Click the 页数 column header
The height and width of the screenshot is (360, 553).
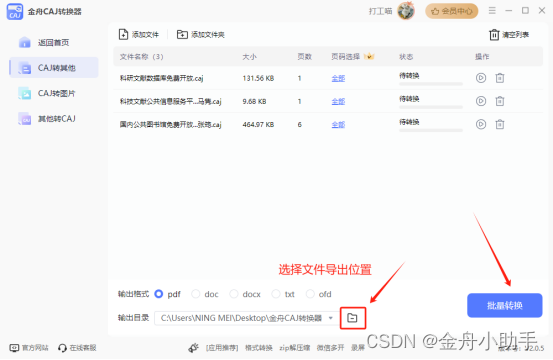[304, 56]
